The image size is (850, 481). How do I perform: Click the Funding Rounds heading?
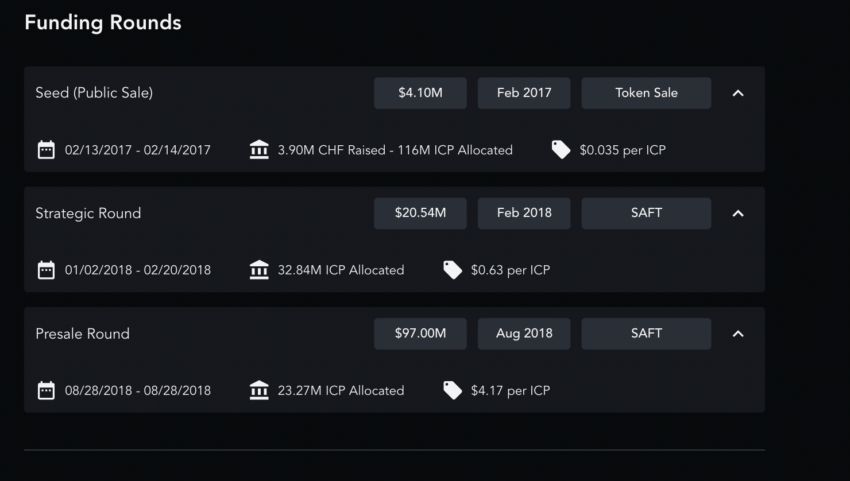[x=103, y=22]
